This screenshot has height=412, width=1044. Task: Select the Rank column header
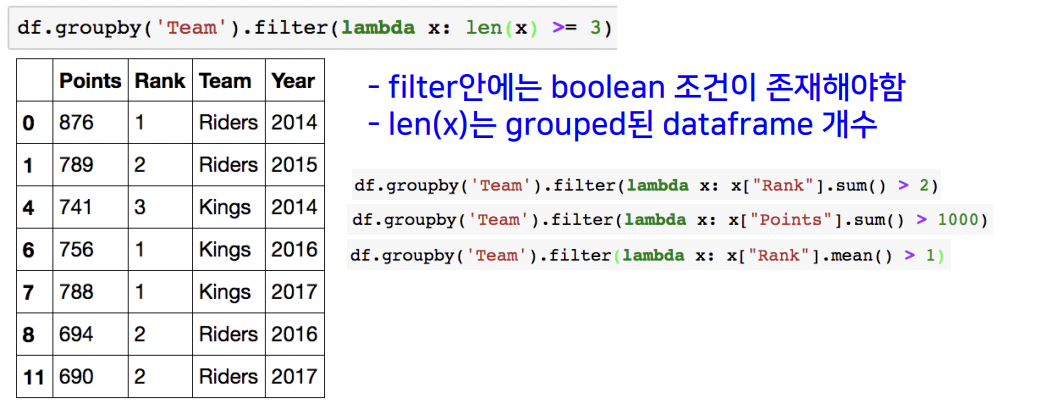(159, 81)
